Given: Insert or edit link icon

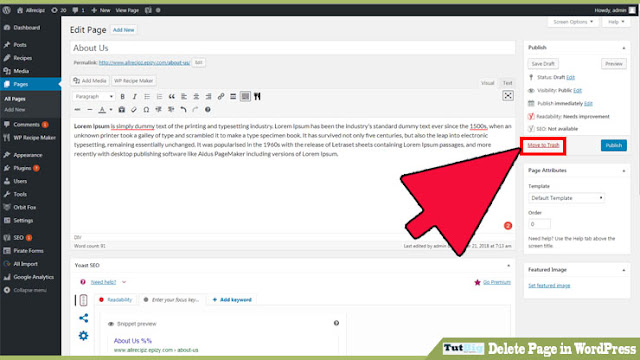Looking at the screenshot, I should pos(221,96).
